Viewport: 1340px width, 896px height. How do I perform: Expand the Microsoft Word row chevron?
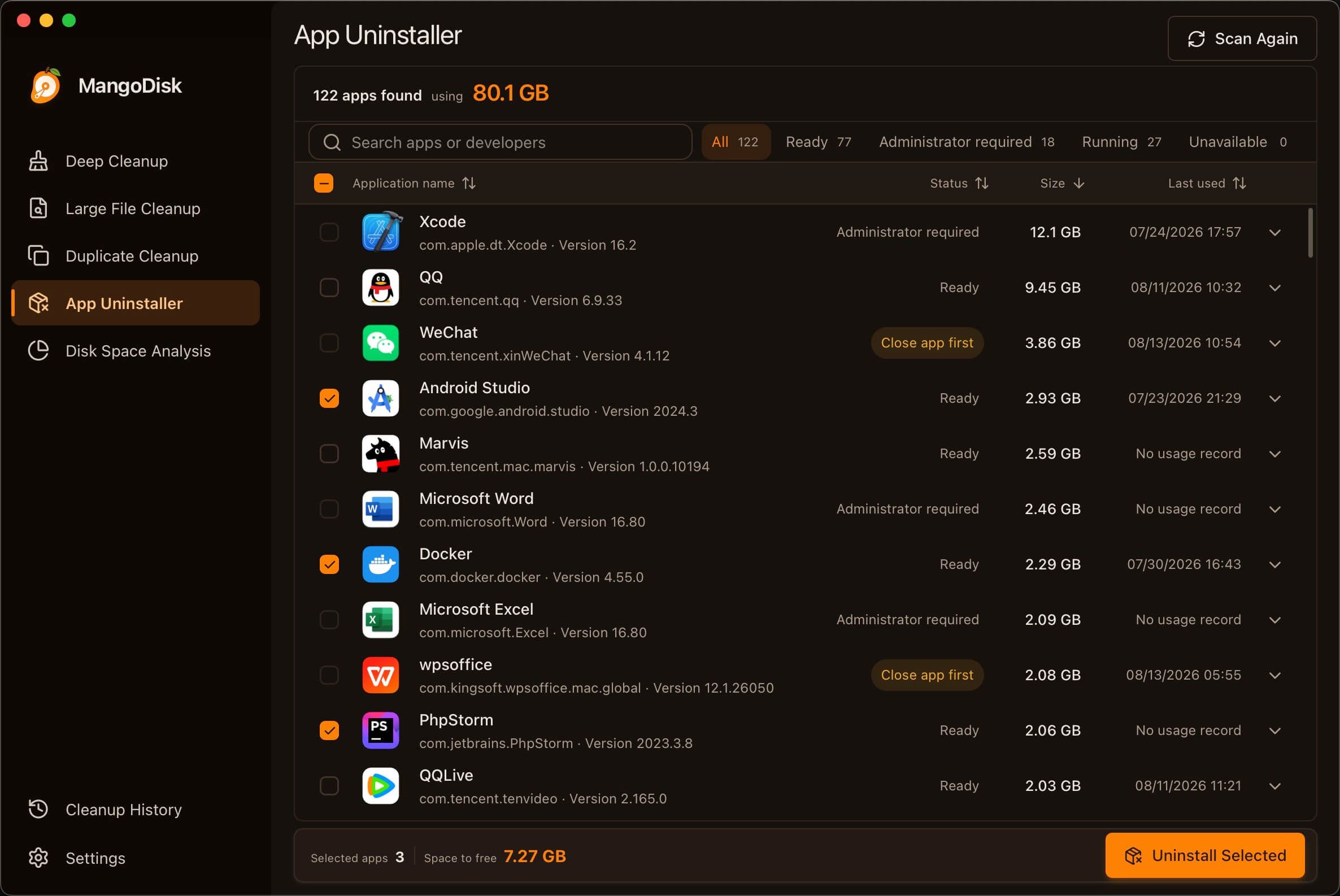tap(1275, 510)
